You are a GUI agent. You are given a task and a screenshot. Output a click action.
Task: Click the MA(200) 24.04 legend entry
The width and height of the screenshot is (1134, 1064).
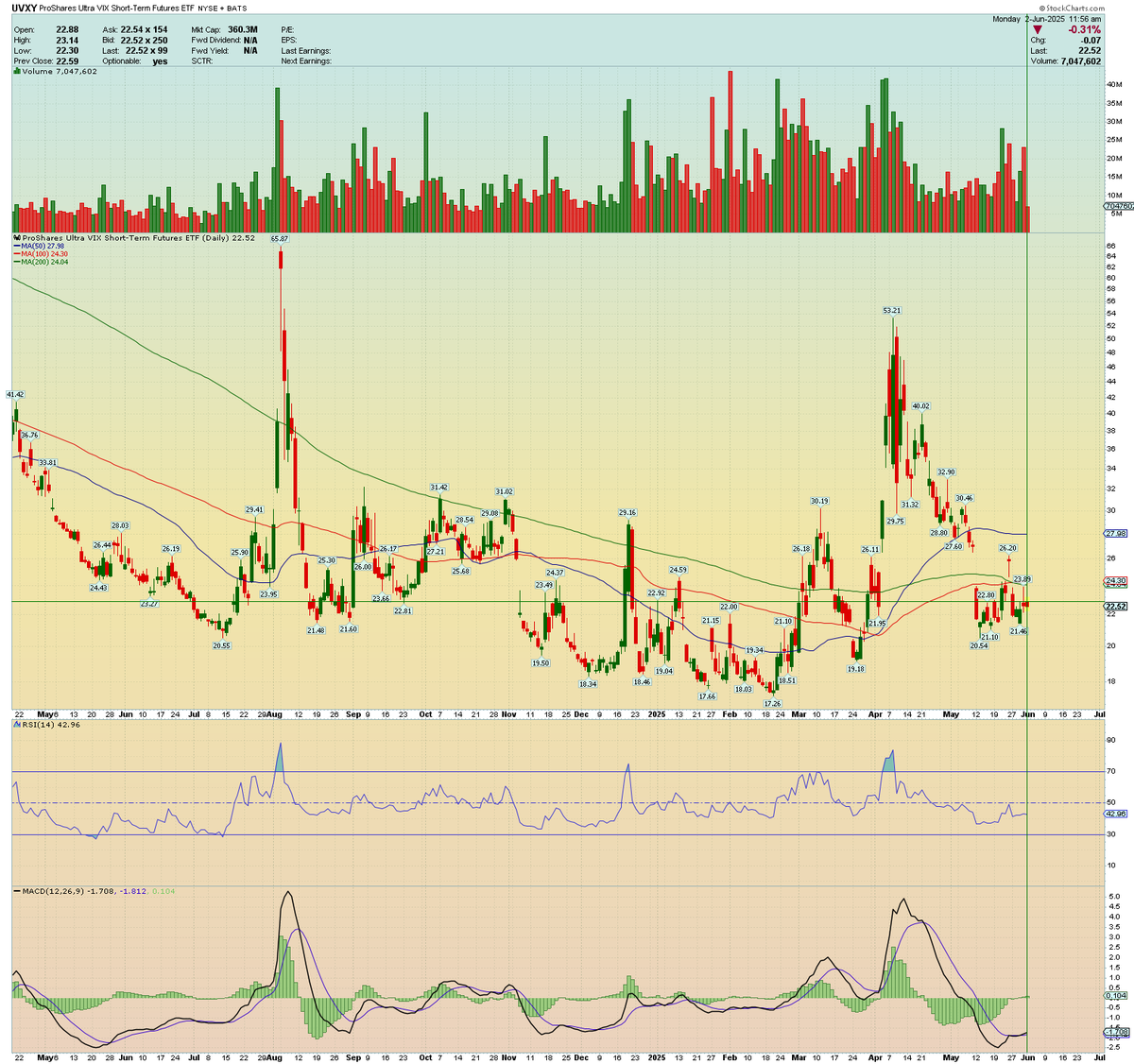40,261
